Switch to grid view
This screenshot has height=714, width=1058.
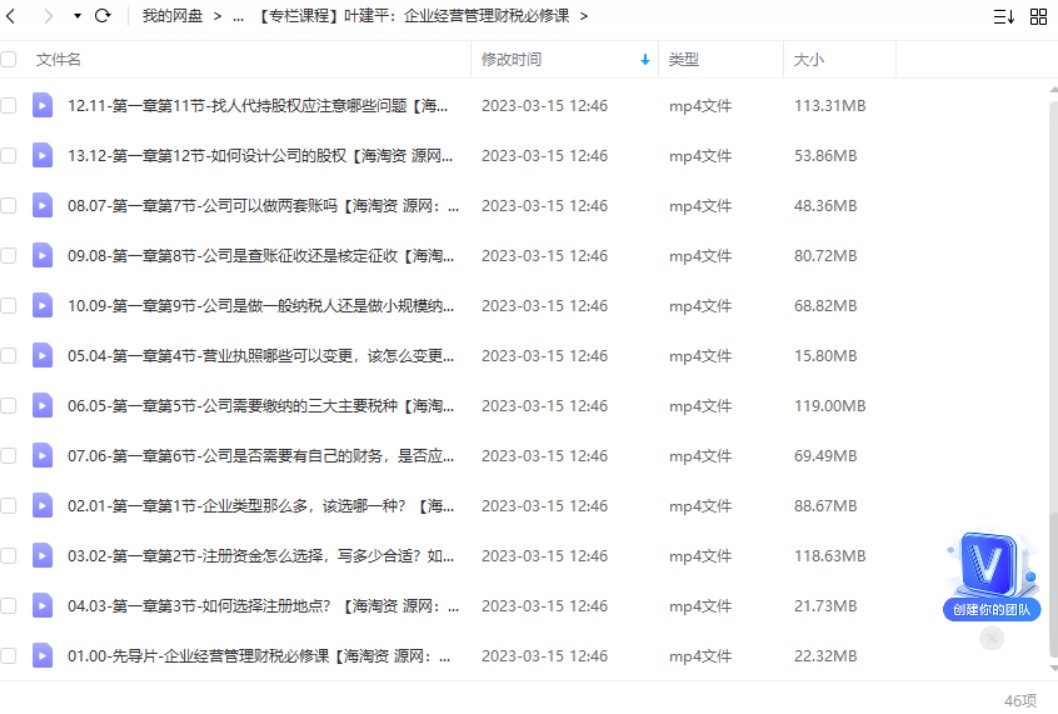(x=1038, y=16)
